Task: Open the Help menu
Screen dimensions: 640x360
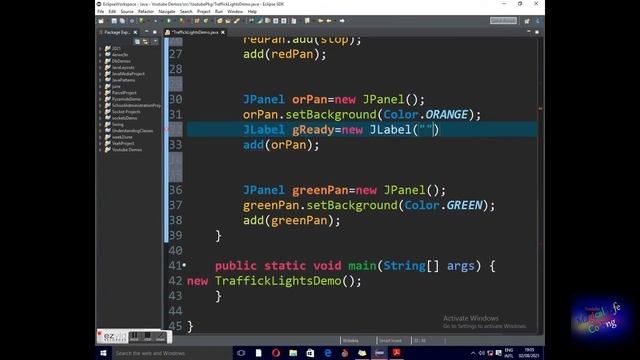Action: [252, 11]
